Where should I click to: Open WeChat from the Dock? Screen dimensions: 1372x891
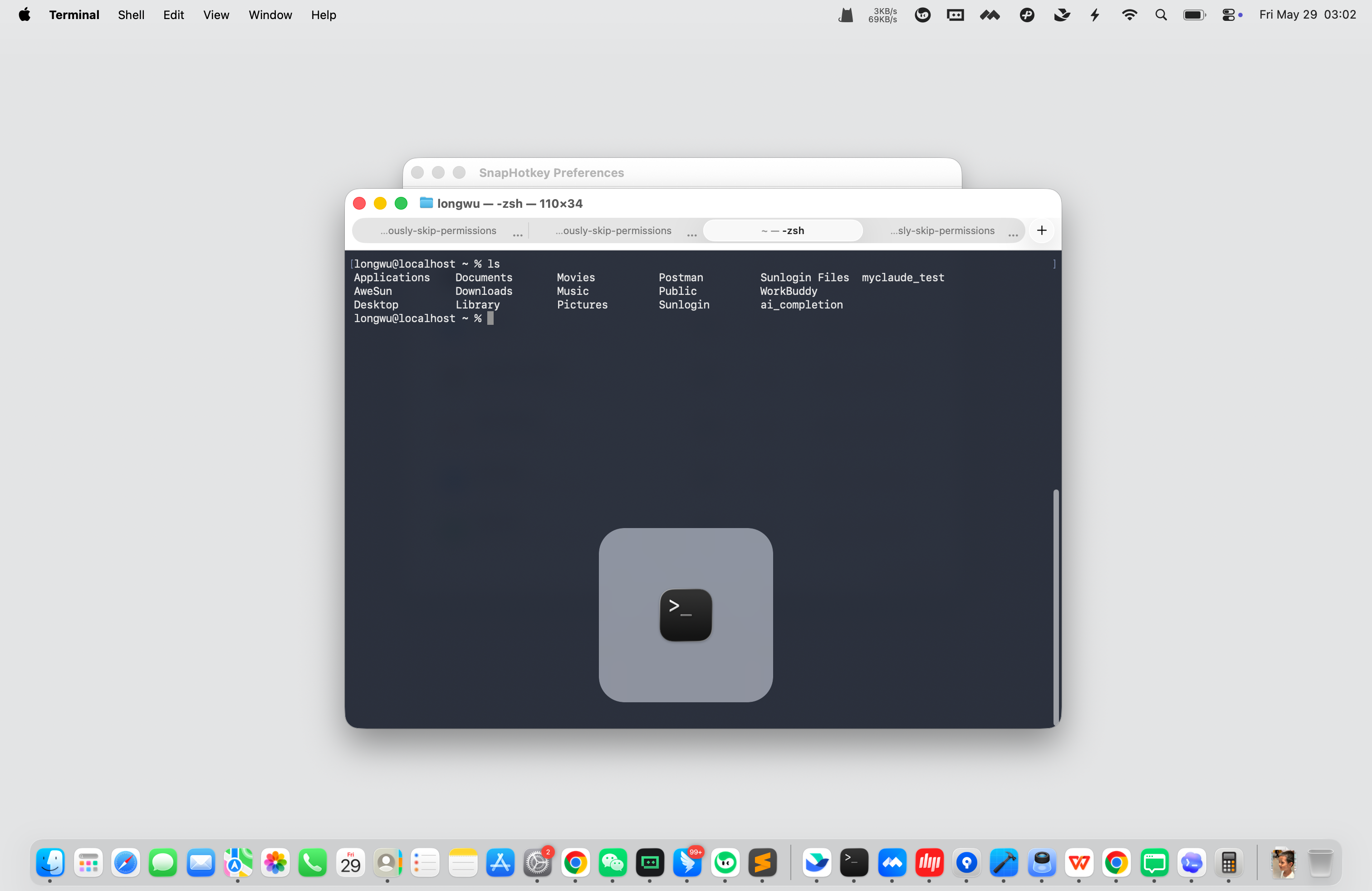click(613, 863)
